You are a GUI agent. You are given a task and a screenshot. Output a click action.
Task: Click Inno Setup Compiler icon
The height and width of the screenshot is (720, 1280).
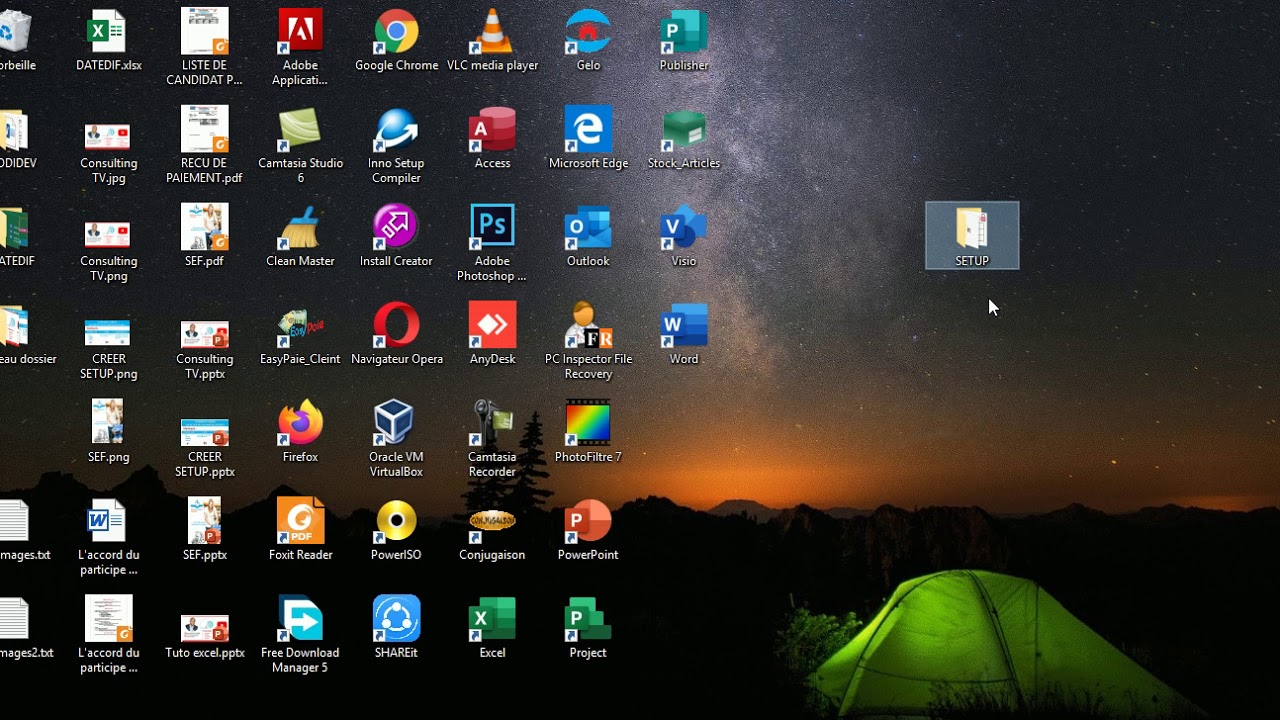point(396,130)
